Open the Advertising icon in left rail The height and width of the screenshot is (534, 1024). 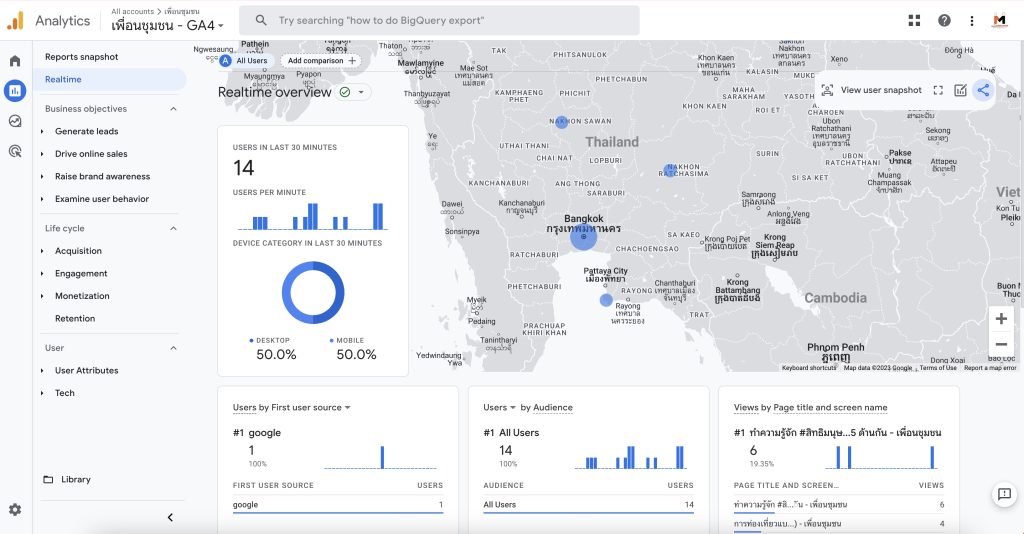pos(15,151)
